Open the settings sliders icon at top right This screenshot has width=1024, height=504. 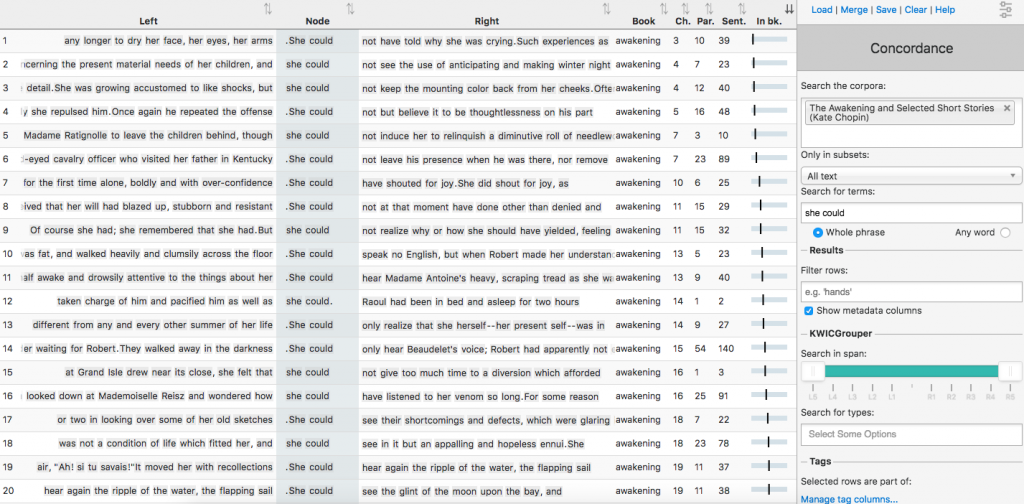point(1006,10)
